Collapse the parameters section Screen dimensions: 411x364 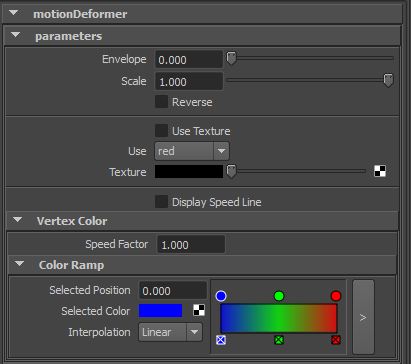[15, 35]
